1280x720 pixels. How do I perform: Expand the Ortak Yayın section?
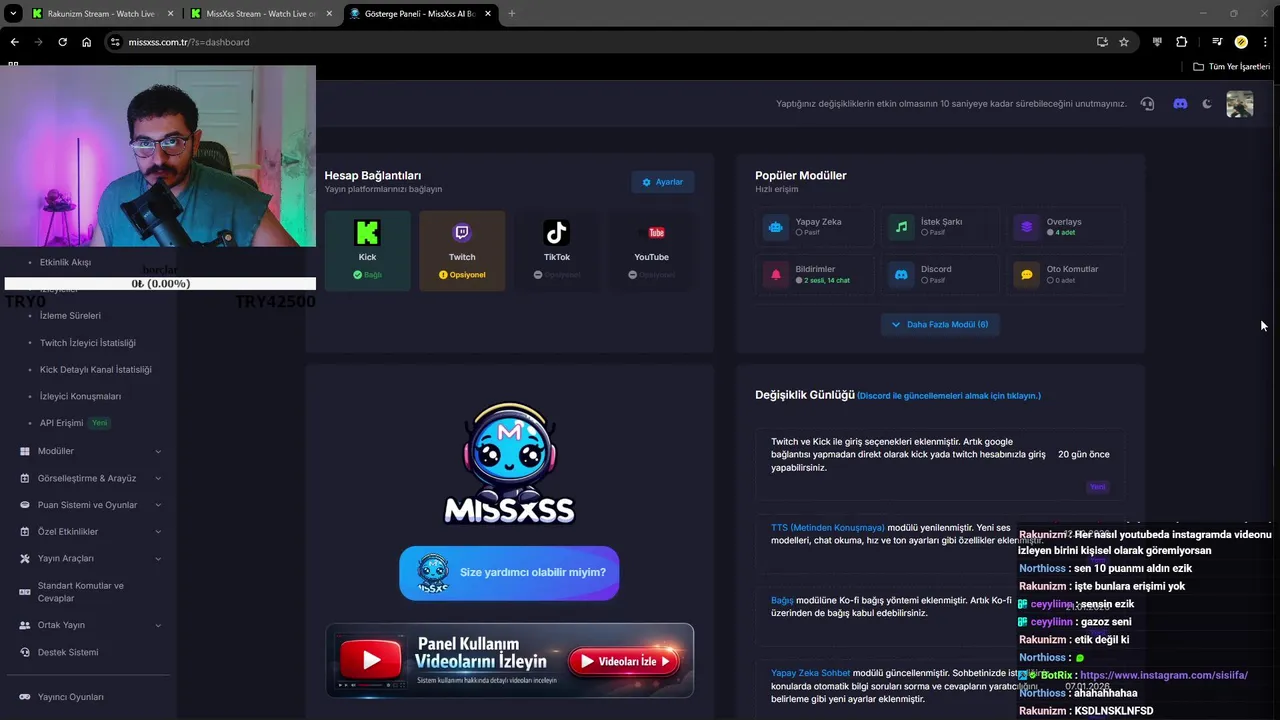pyautogui.click(x=90, y=625)
